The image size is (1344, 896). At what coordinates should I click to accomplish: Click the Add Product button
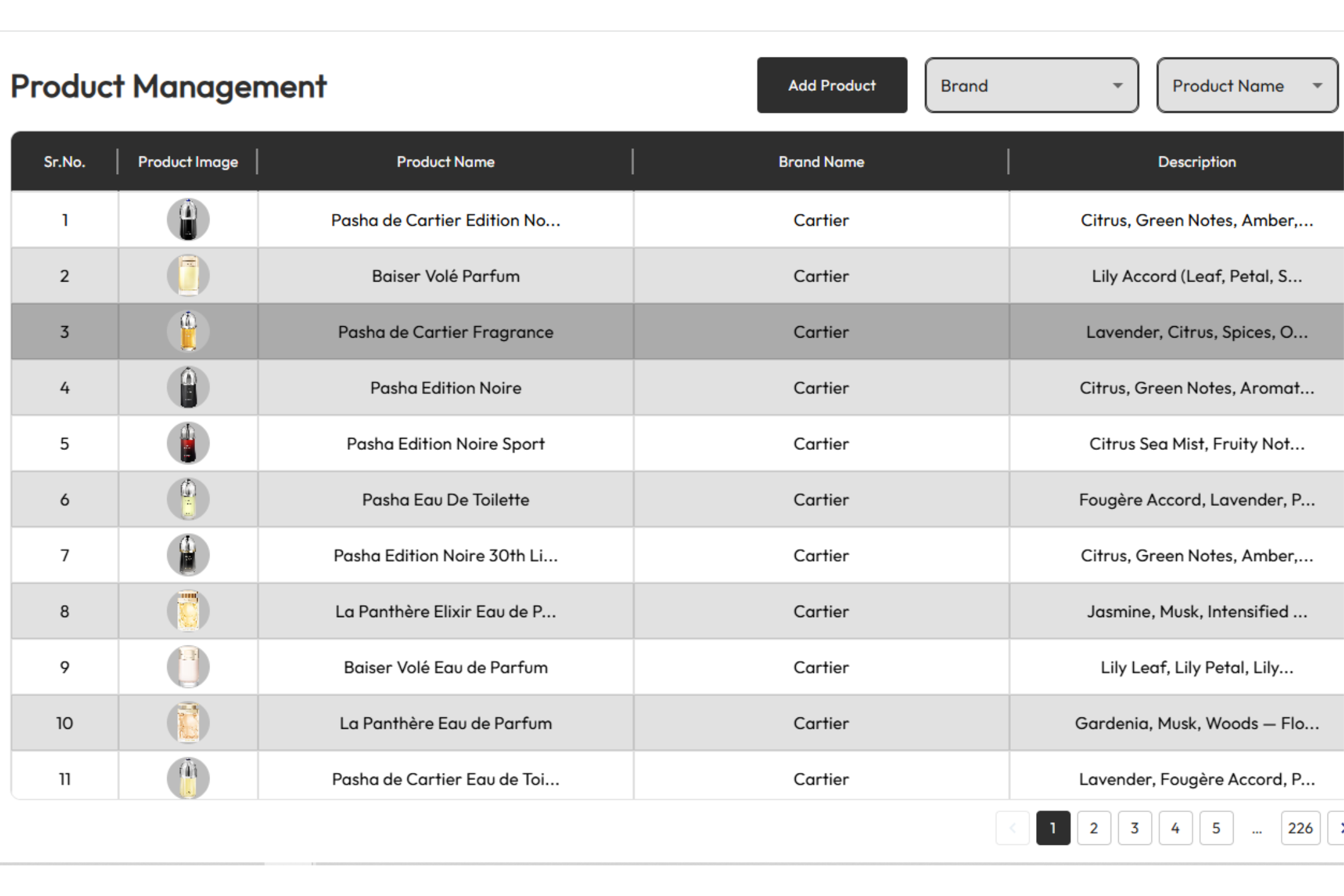click(x=832, y=85)
